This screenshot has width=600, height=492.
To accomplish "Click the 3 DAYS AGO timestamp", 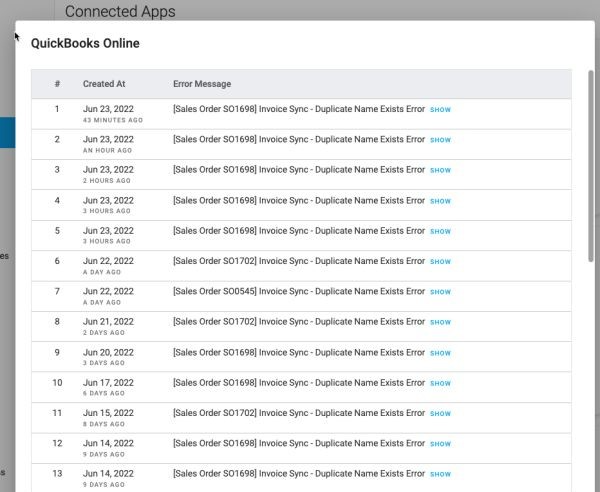I will click(x=104, y=363).
